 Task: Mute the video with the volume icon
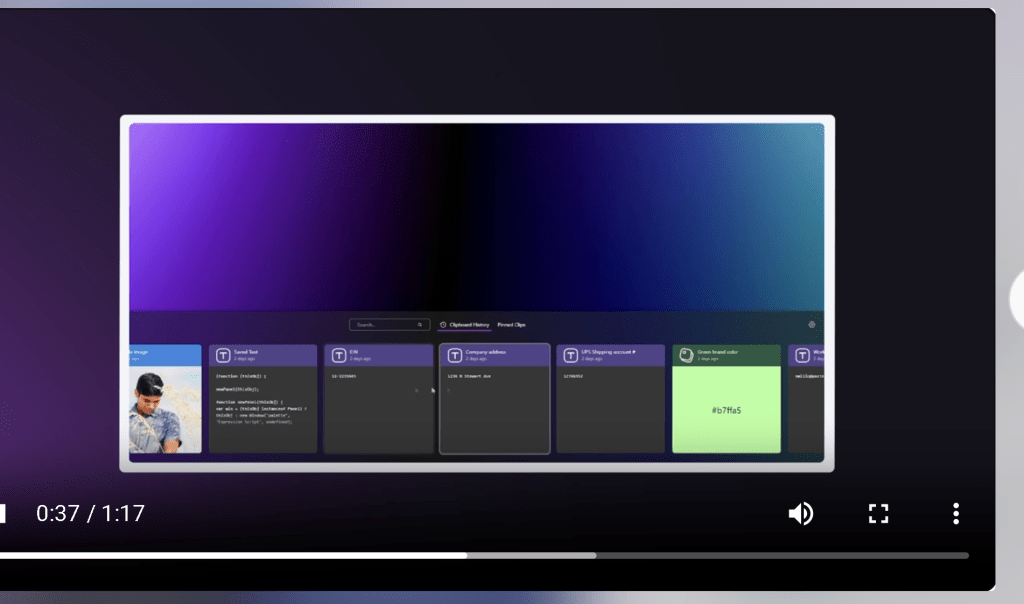(801, 514)
